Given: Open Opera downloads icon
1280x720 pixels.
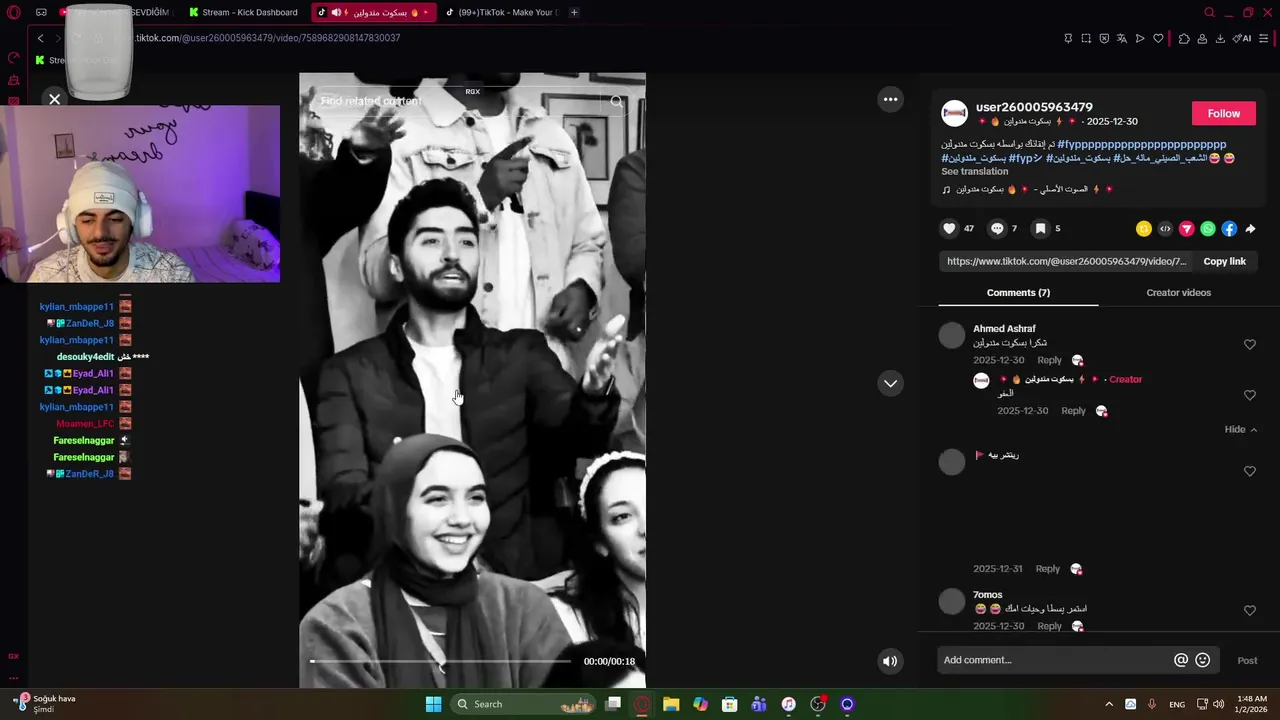Looking at the screenshot, I should coord(1220,38).
